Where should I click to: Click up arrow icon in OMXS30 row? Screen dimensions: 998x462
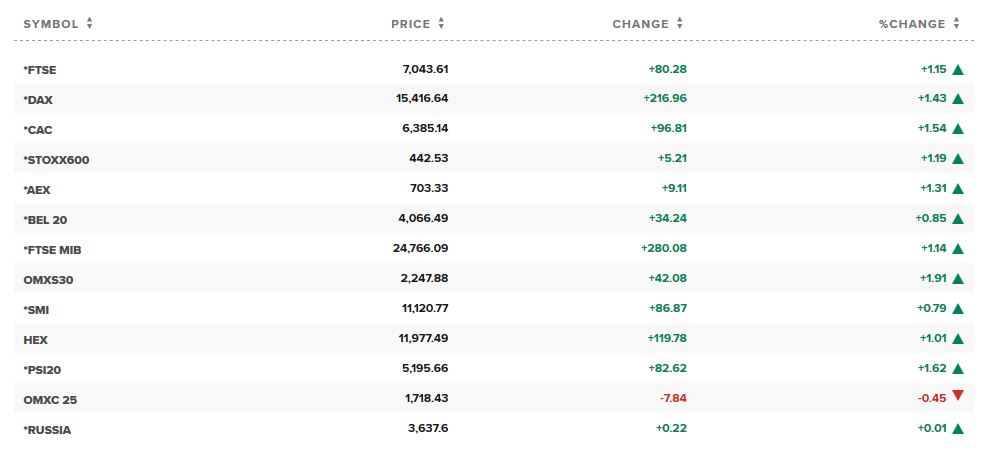pyautogui.click(x=958, y=279)
